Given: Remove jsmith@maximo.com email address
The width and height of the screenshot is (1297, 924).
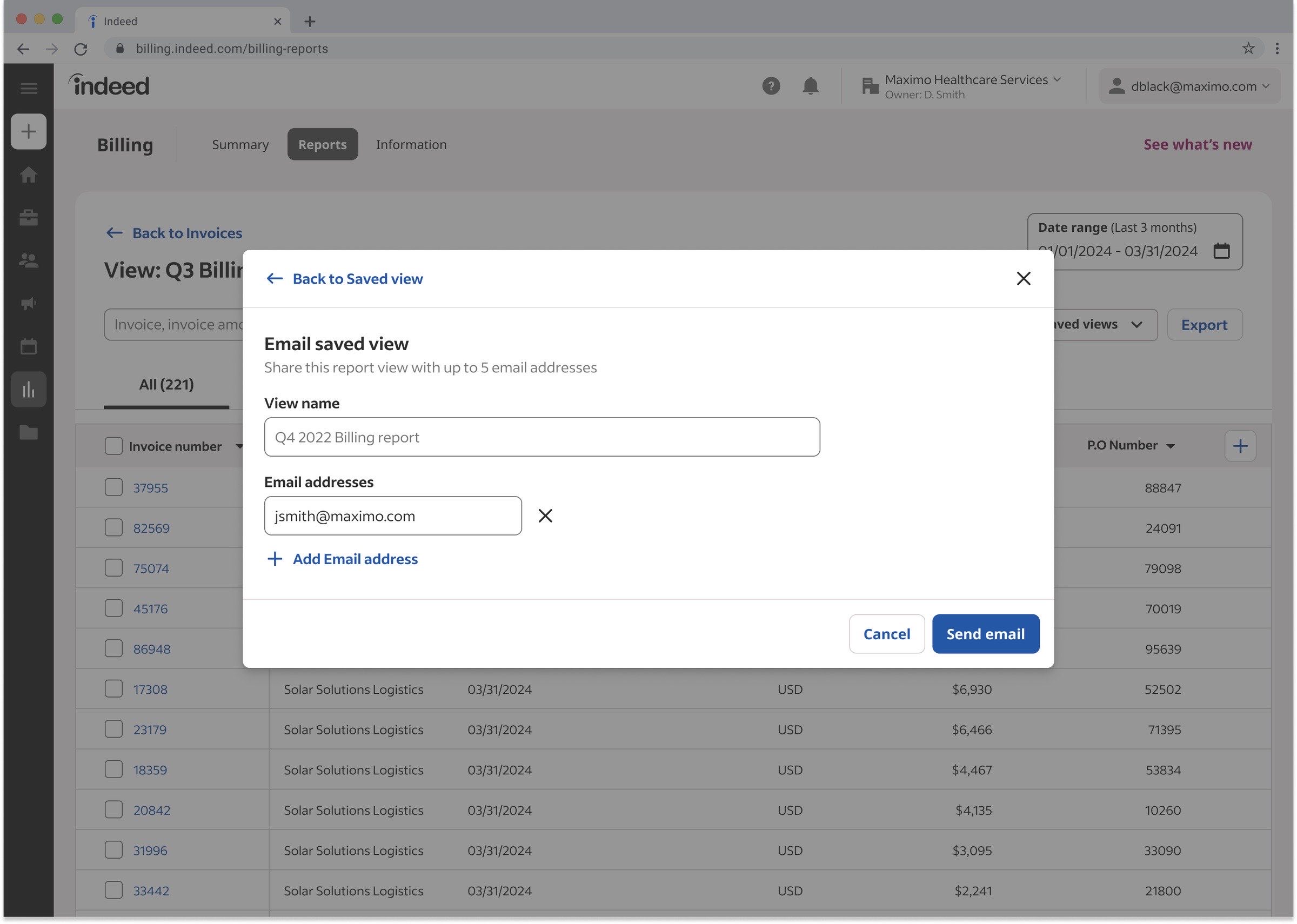Looking at the screenshot, I should point(545,516).
